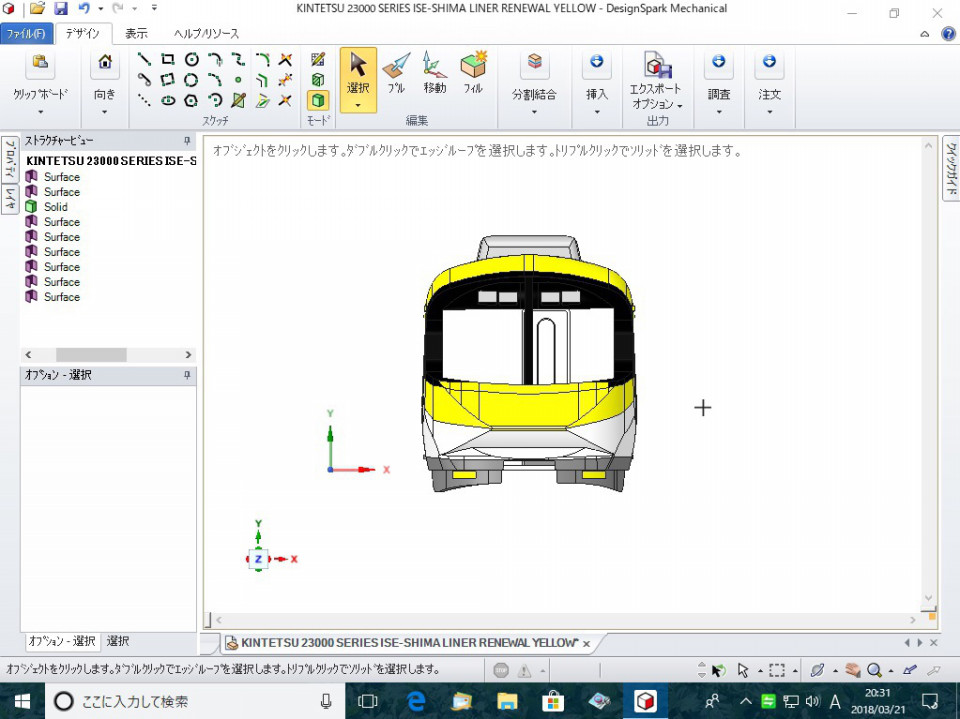Screen dimensions: 960x719
Task: Open the 選択 tool dropdown arrow
Action: coord(358,105)
